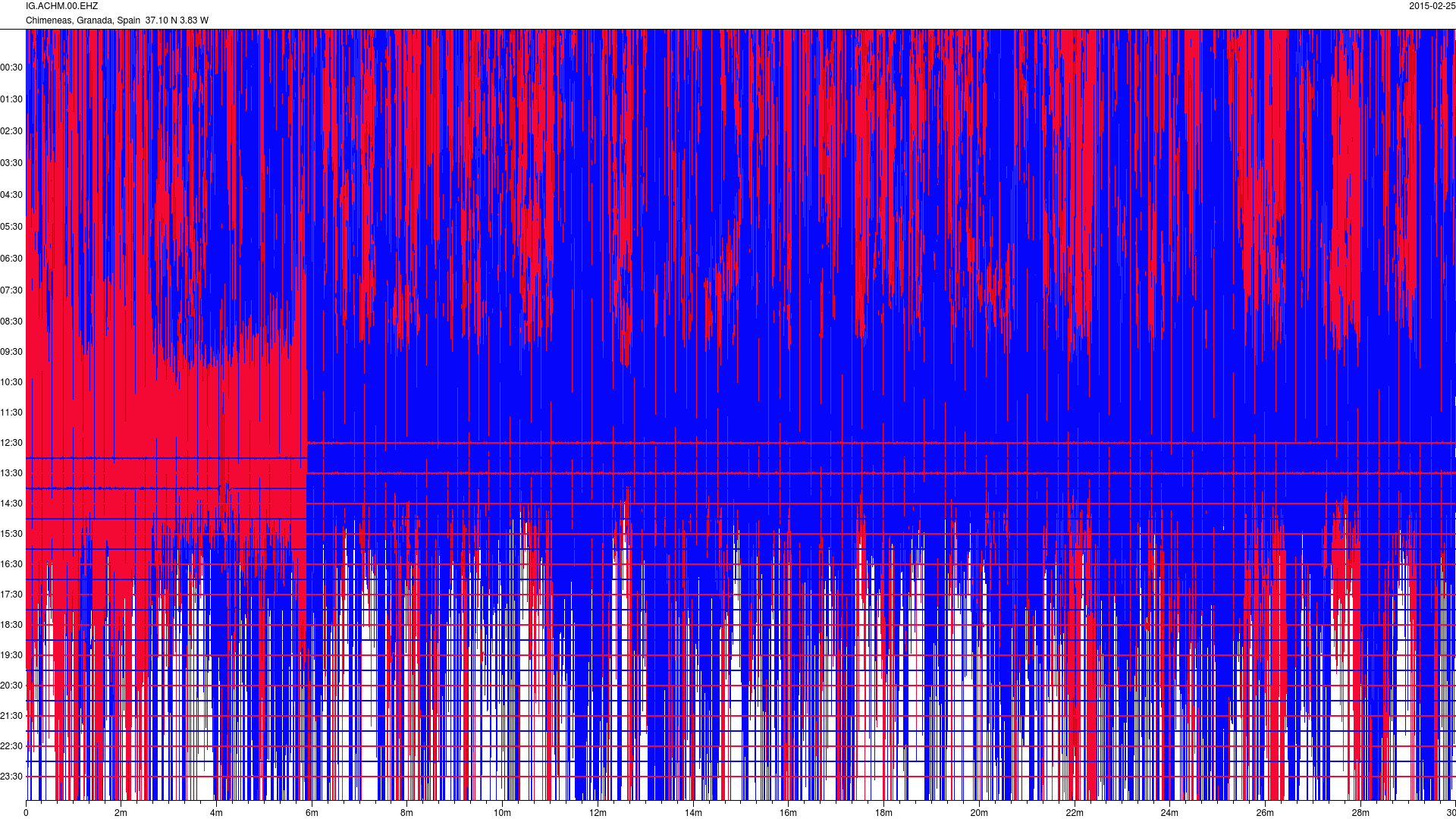Click the 8m axis label
The height and width of the screenshot is (819, 1456).
[406, 813]
